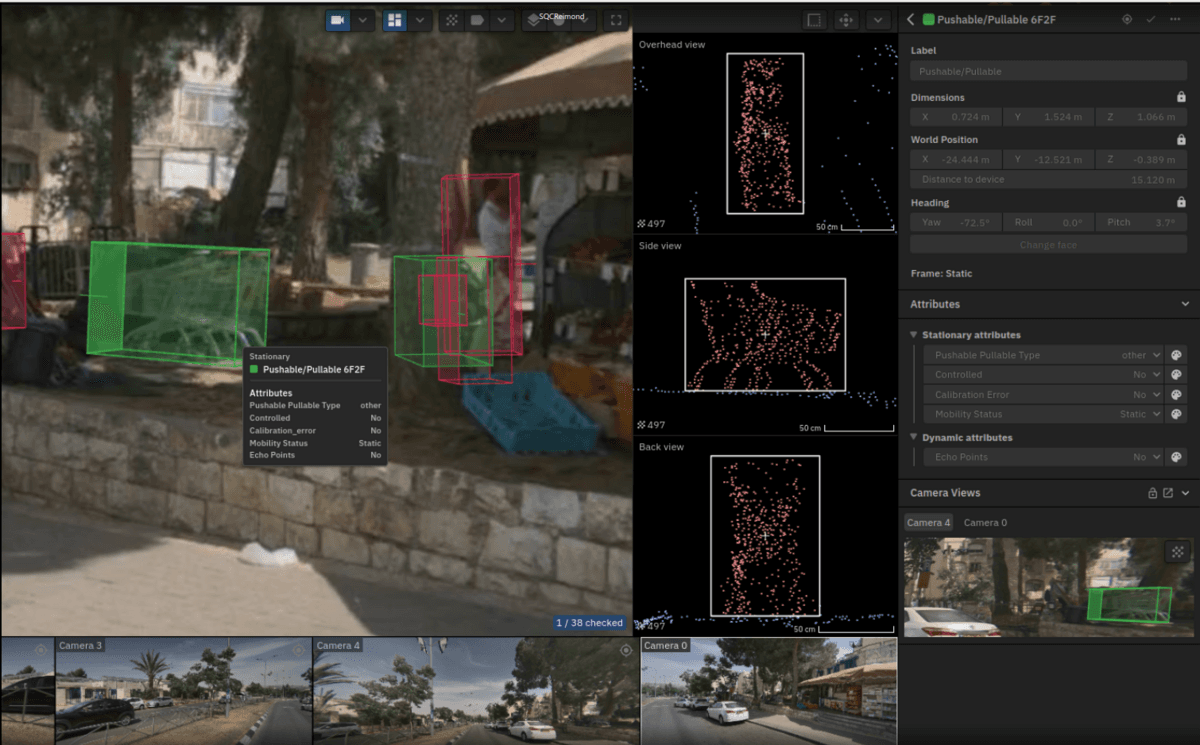Toggle the Heading lock
This screenshot has height=745, width=1200.
click(x=1181, y=203)
